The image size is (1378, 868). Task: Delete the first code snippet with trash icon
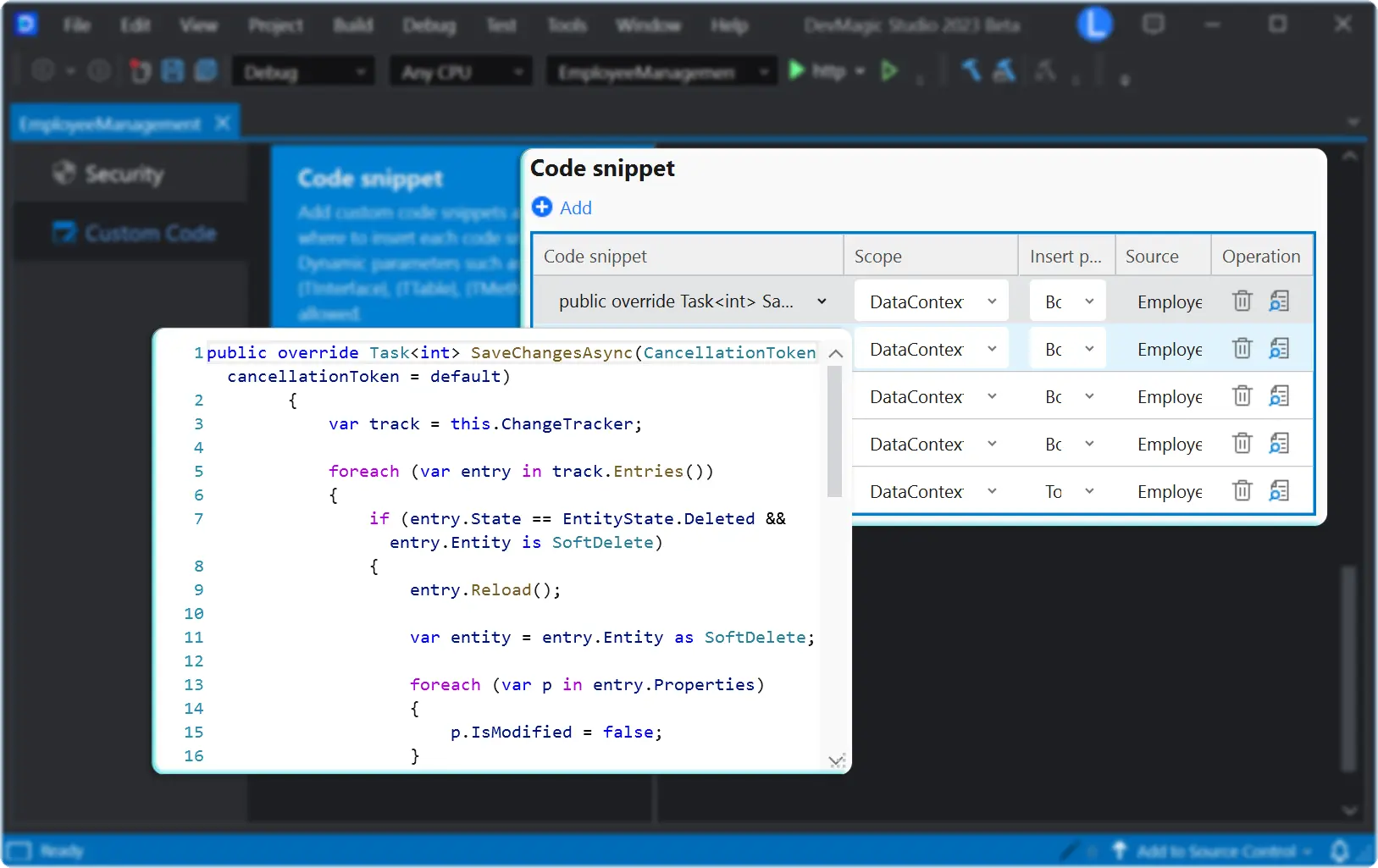tap(1242, 301)
